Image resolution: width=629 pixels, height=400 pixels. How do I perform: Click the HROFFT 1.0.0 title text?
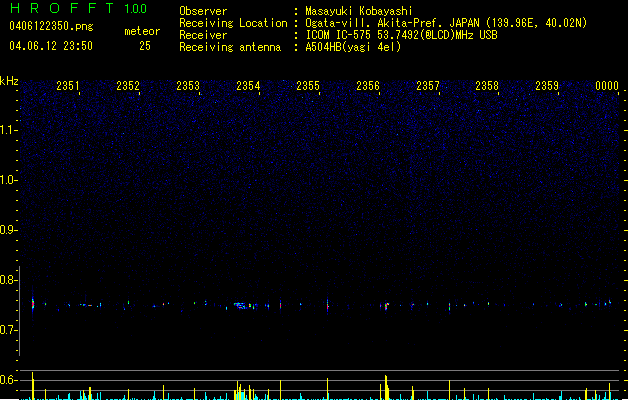coord(78,8)
